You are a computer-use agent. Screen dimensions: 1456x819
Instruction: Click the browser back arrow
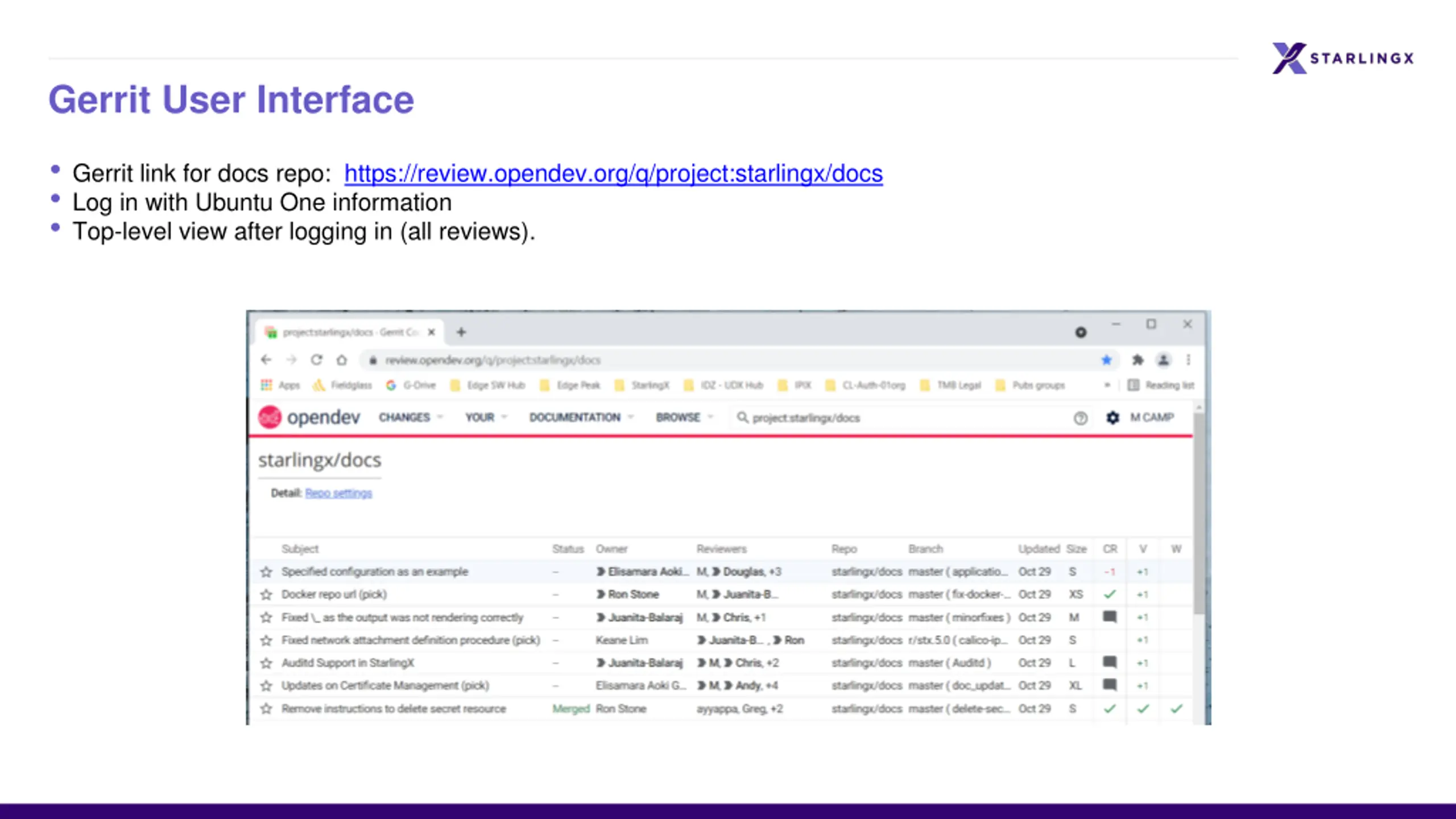coord(266,360)
